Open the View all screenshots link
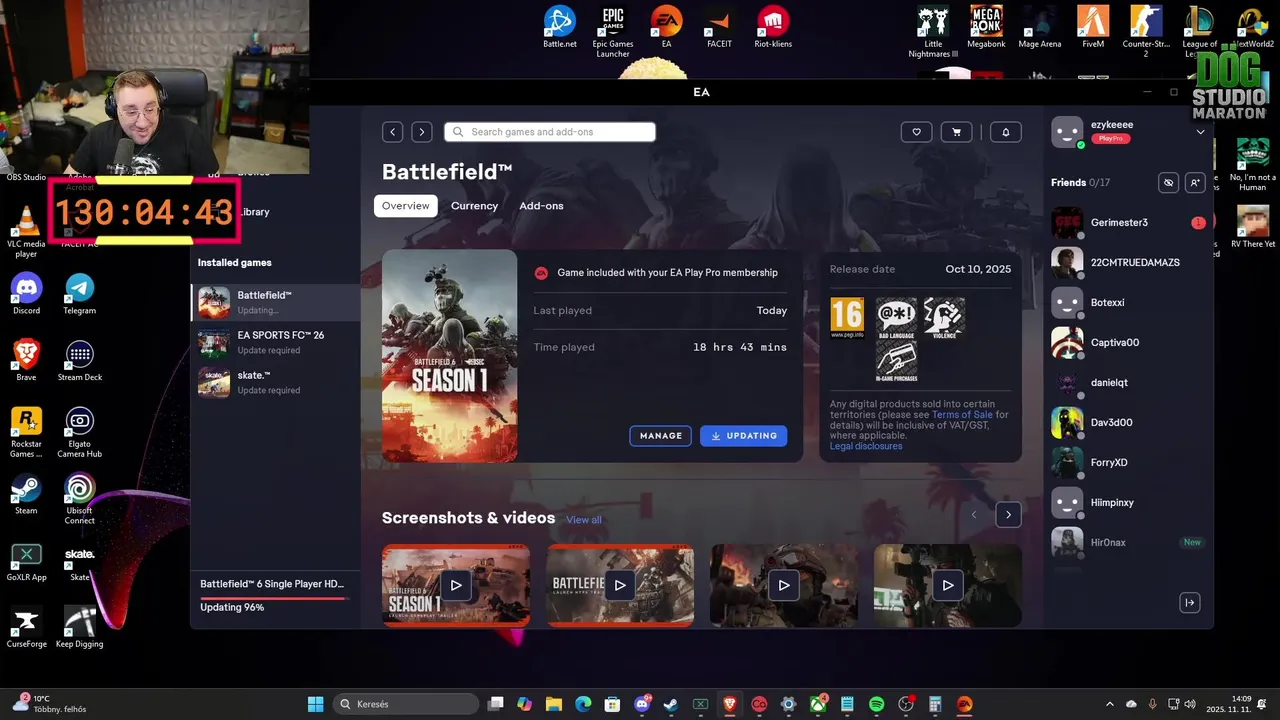 (584, 520)
